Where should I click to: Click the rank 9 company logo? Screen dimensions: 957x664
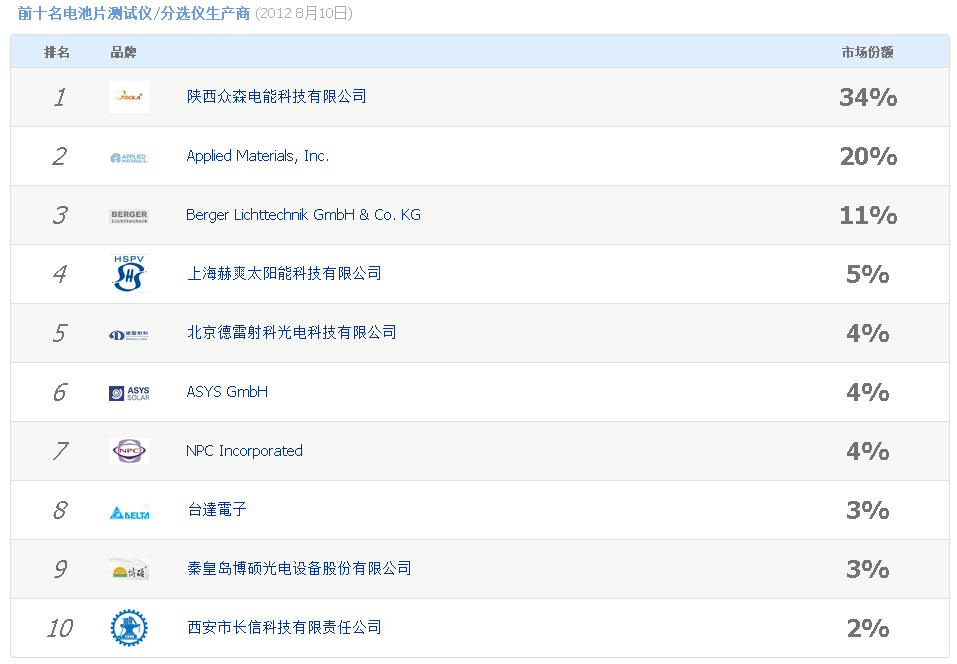(129, 570)
